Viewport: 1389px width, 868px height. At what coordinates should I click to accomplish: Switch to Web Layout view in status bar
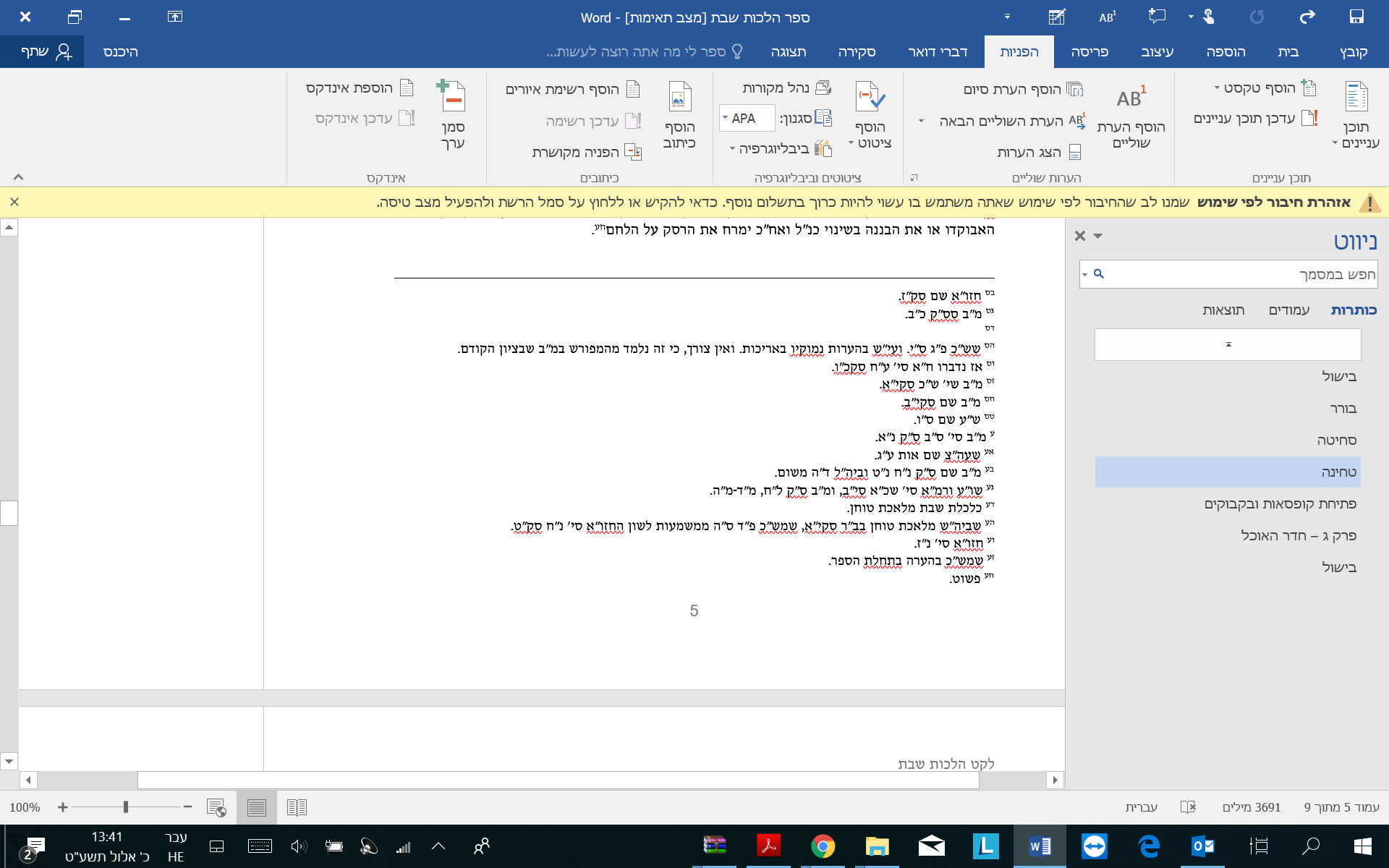pyautogui.click(x=216, y=807)
